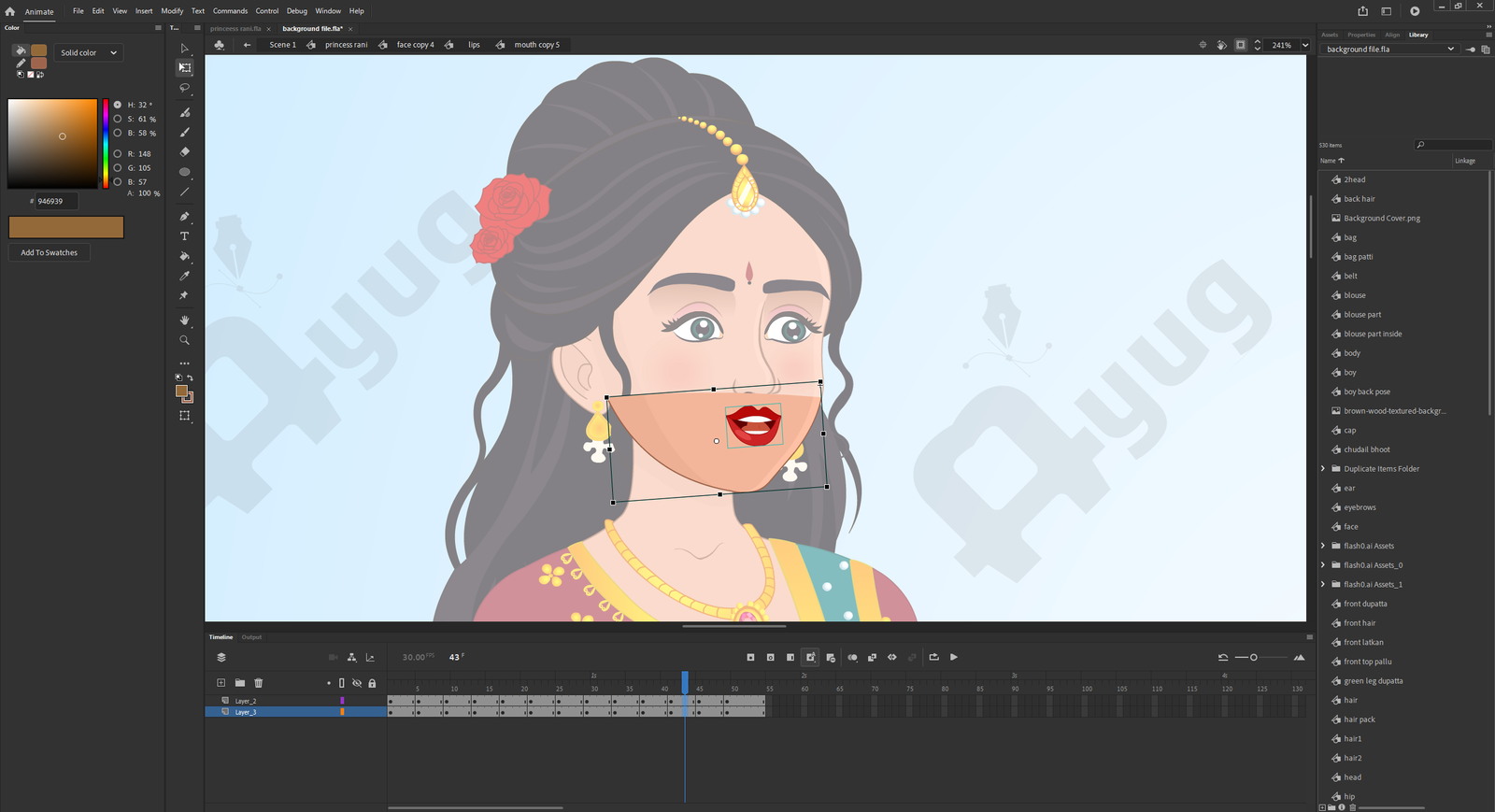Open the Solid color type dropdown
The image size is (1495, 812).
coord(89,53)
